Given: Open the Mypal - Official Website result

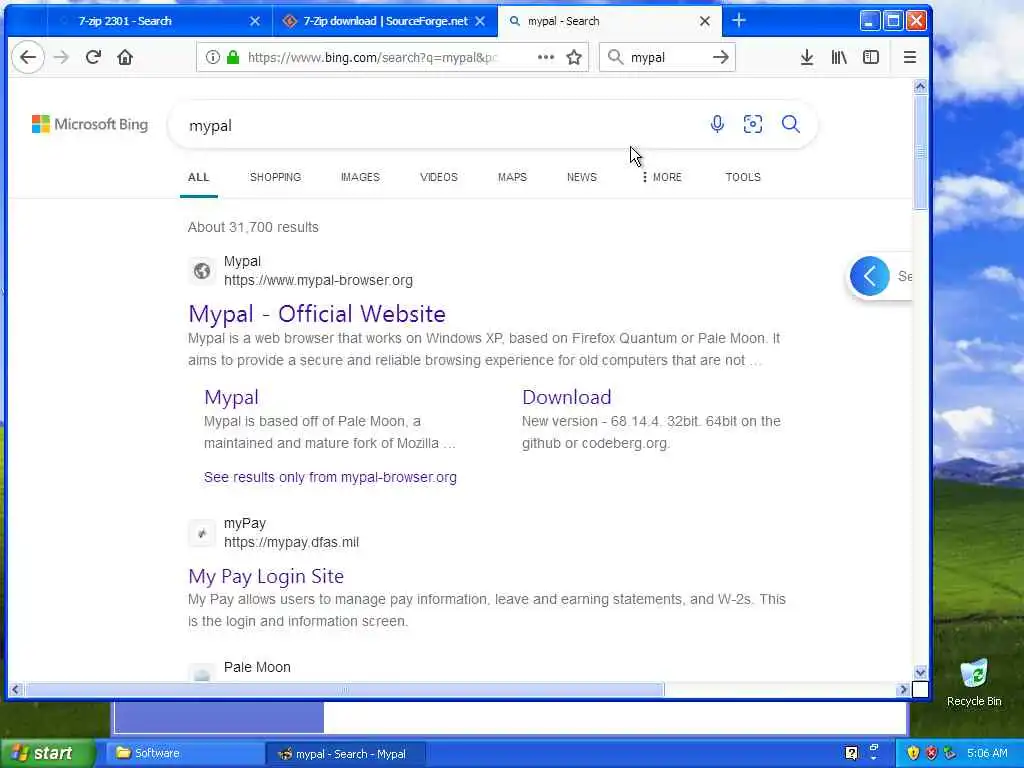Looking at the screenshot, I should point(317,313).
